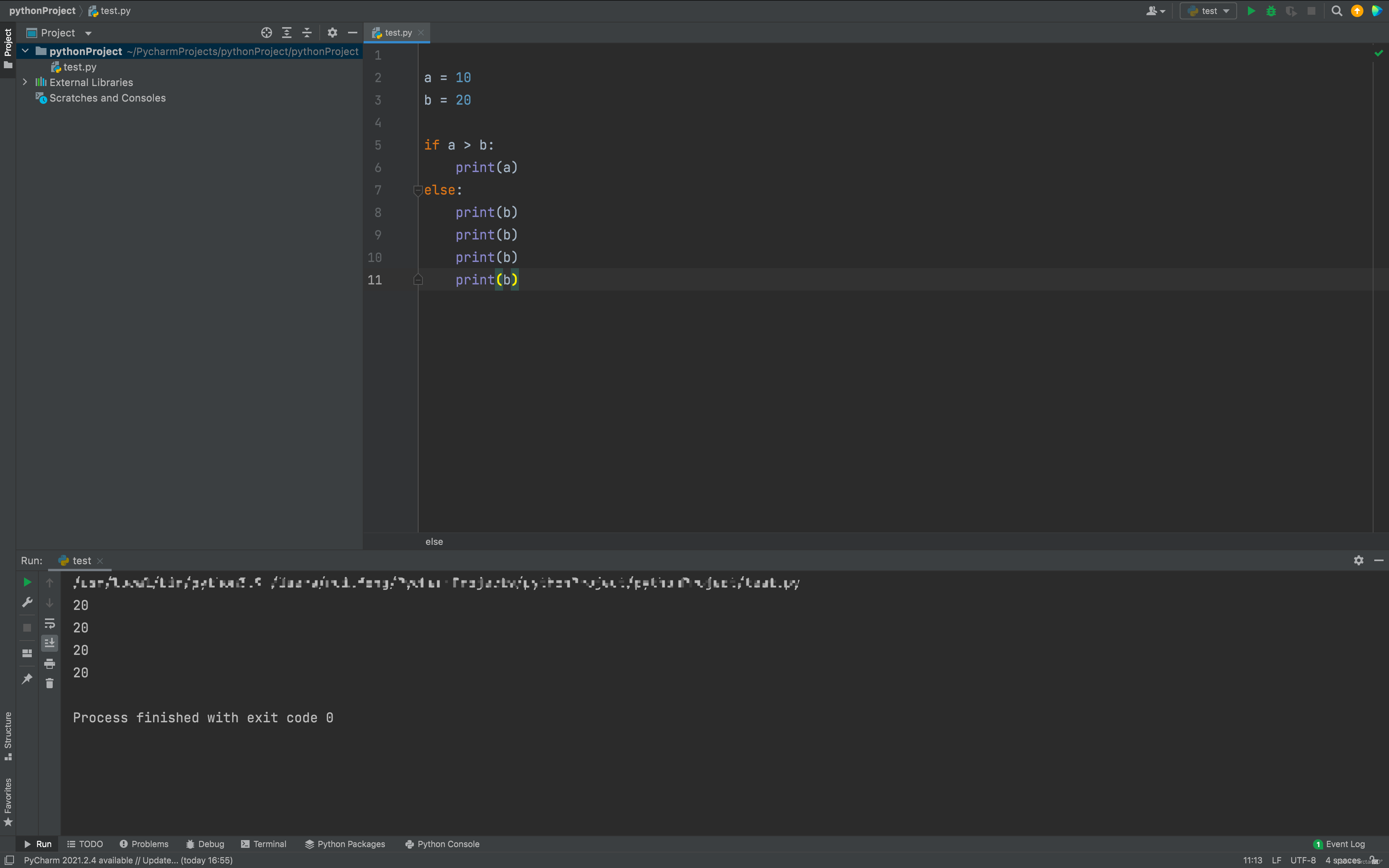Image resolution: width=1389 pixels, height=868 pixels.
Task: Click PyCharm 2021.2.4 available update message
Action: tap(128, 860)
